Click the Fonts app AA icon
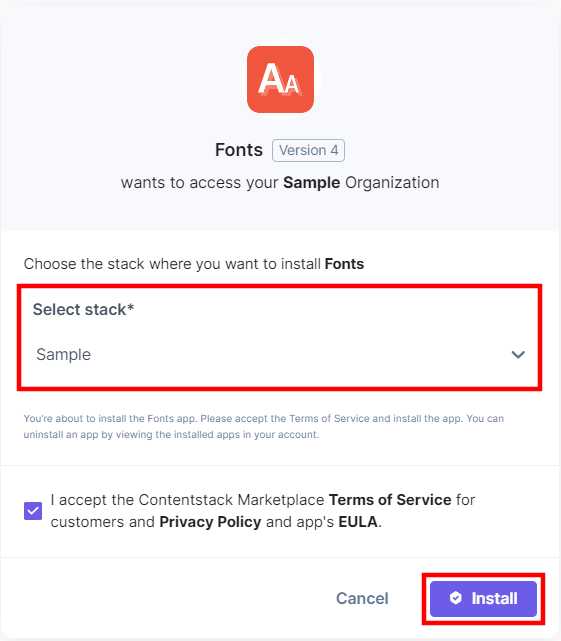Screen dimensions: 561x641 (x=280, y=79)
